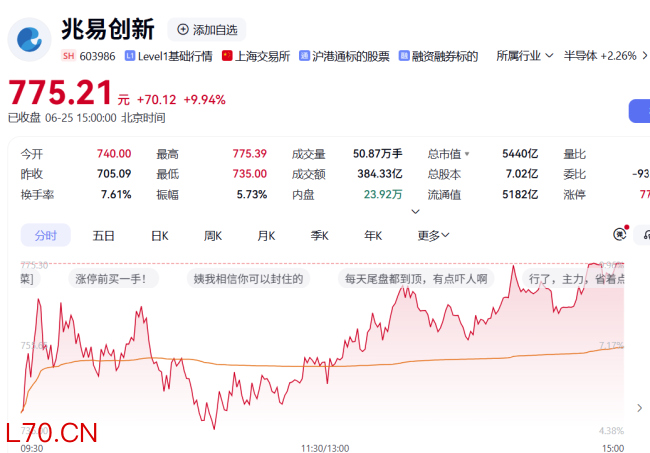Switch to 五日 chart tab
650x453 pixels.
pyautogui.click(x=104, y=236)
